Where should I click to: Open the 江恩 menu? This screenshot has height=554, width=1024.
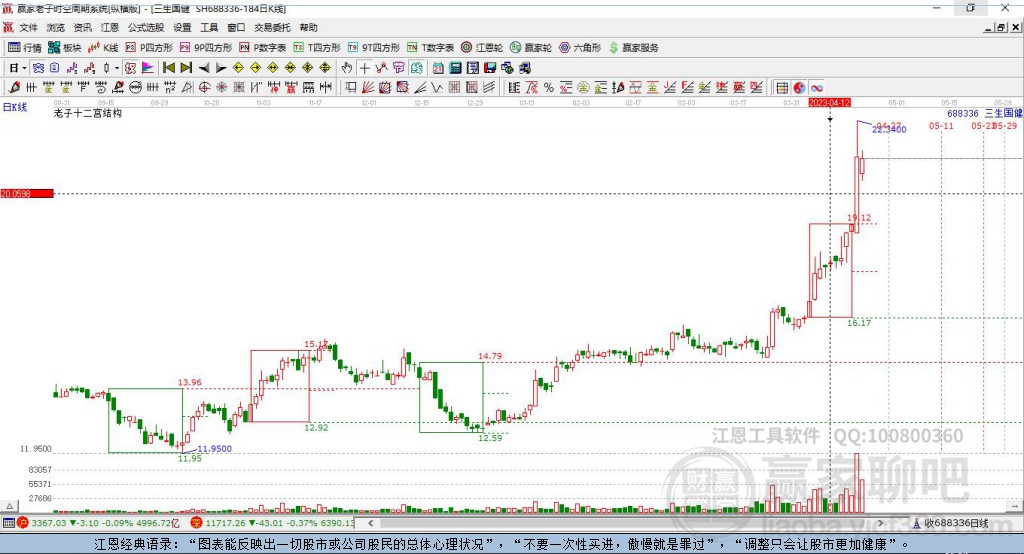point(109,27)
